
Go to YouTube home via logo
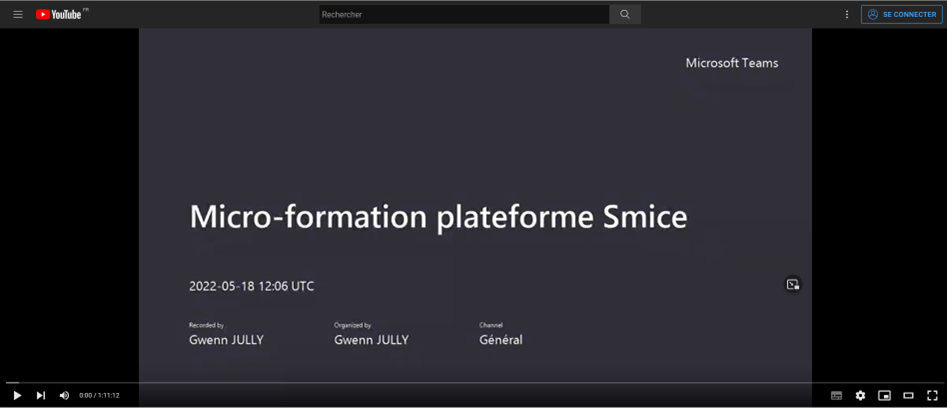point(60,14)
